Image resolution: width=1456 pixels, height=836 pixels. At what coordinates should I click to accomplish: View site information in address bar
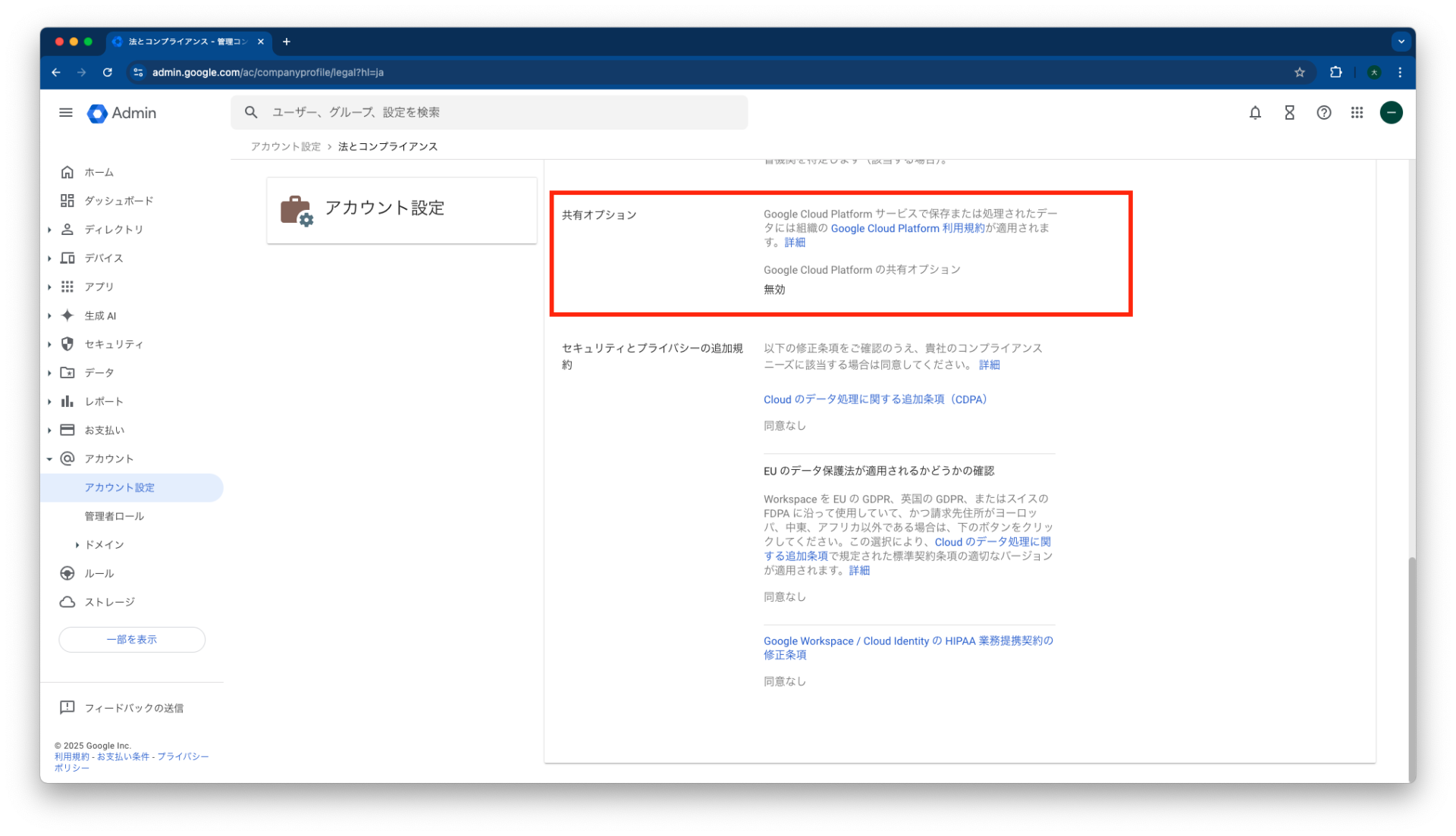click(x=138, y=73)
